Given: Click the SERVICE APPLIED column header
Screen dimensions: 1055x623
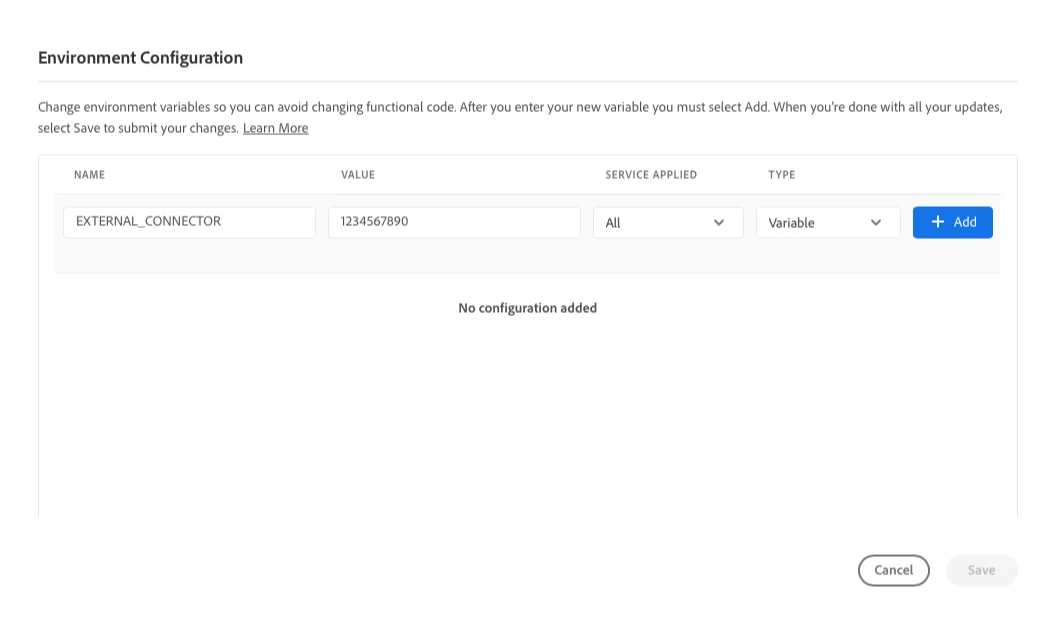Looking at the screenshot, I should click(x=651, y=175).
